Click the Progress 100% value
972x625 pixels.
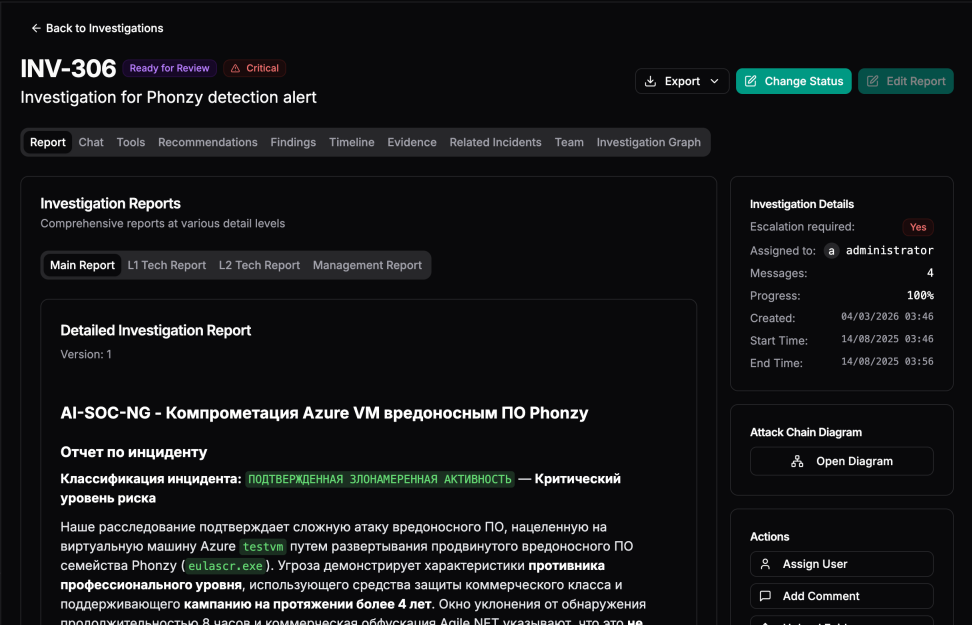click(x=920, y=295)
